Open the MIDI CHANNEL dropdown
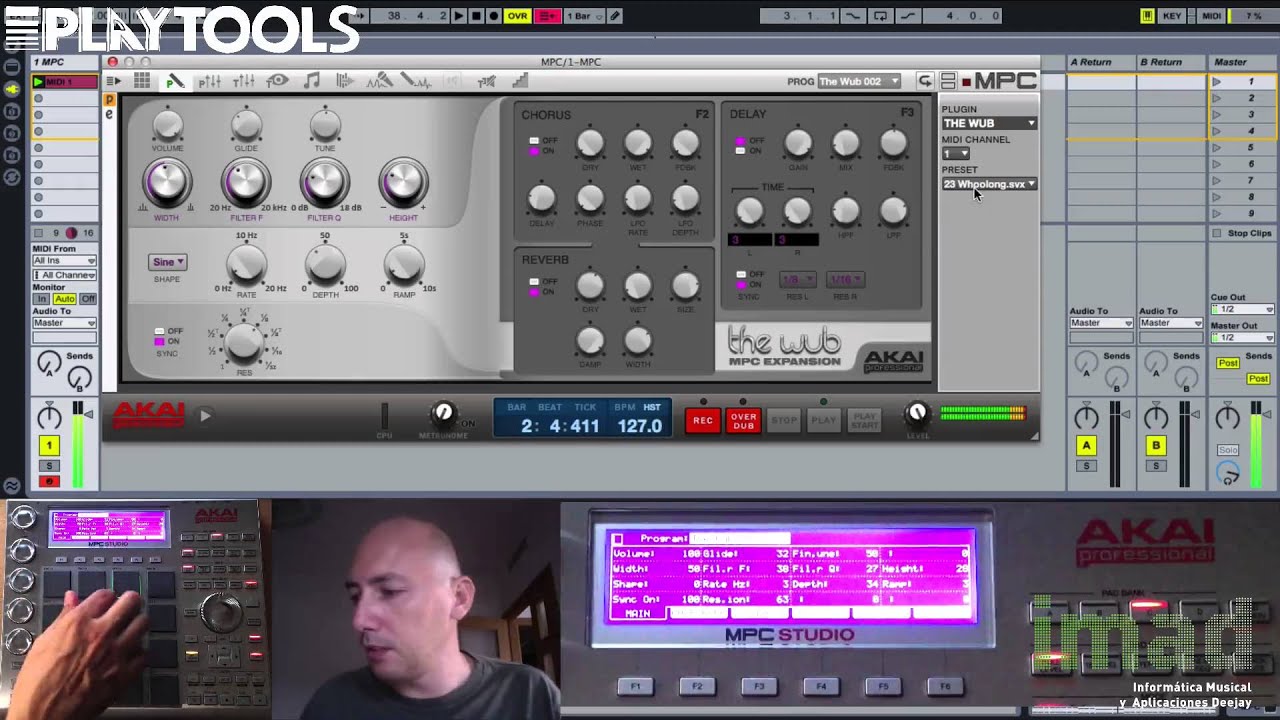 pos(955,153)
